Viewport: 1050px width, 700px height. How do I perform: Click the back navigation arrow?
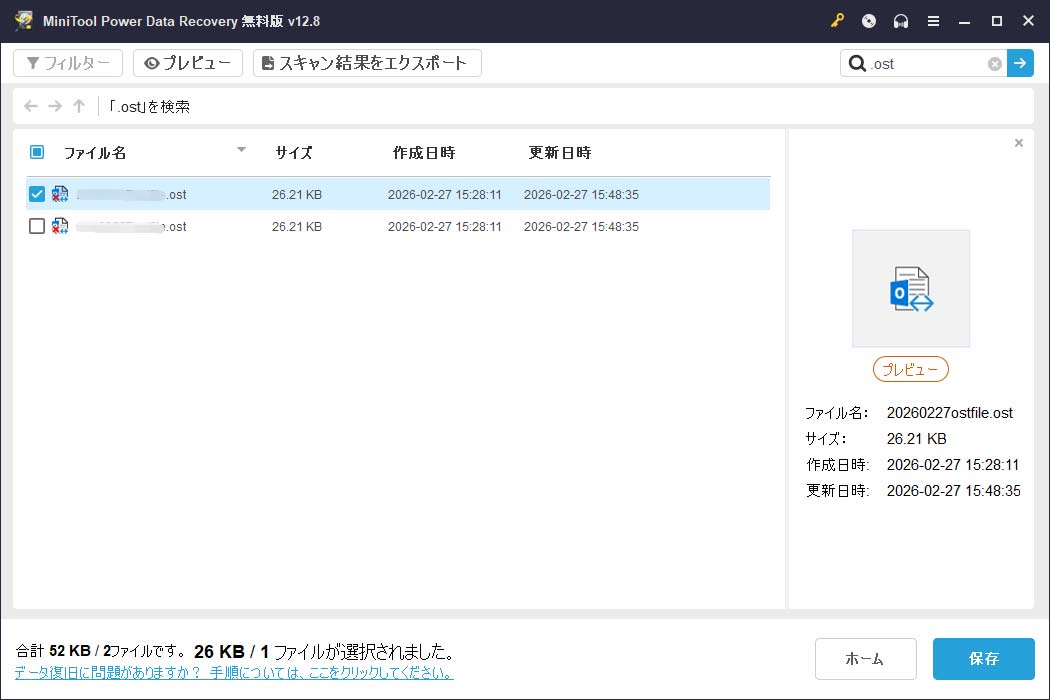[x=31, y=105]
